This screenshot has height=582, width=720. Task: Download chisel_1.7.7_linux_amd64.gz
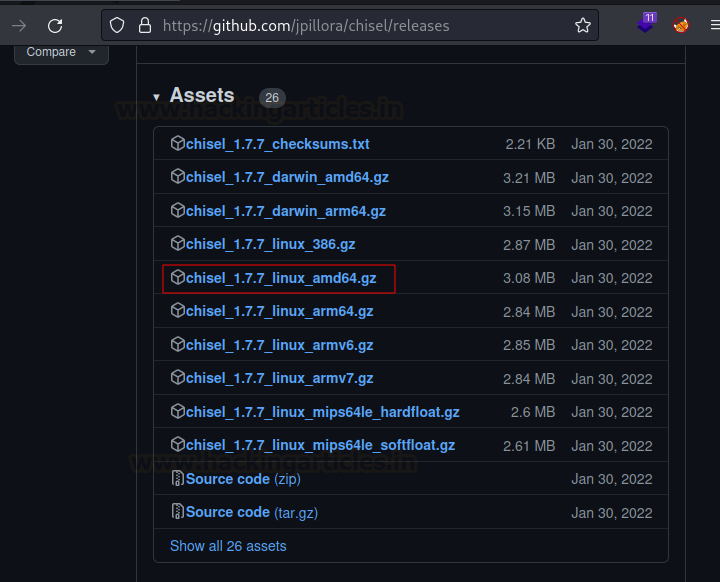(x=281, y=278)
